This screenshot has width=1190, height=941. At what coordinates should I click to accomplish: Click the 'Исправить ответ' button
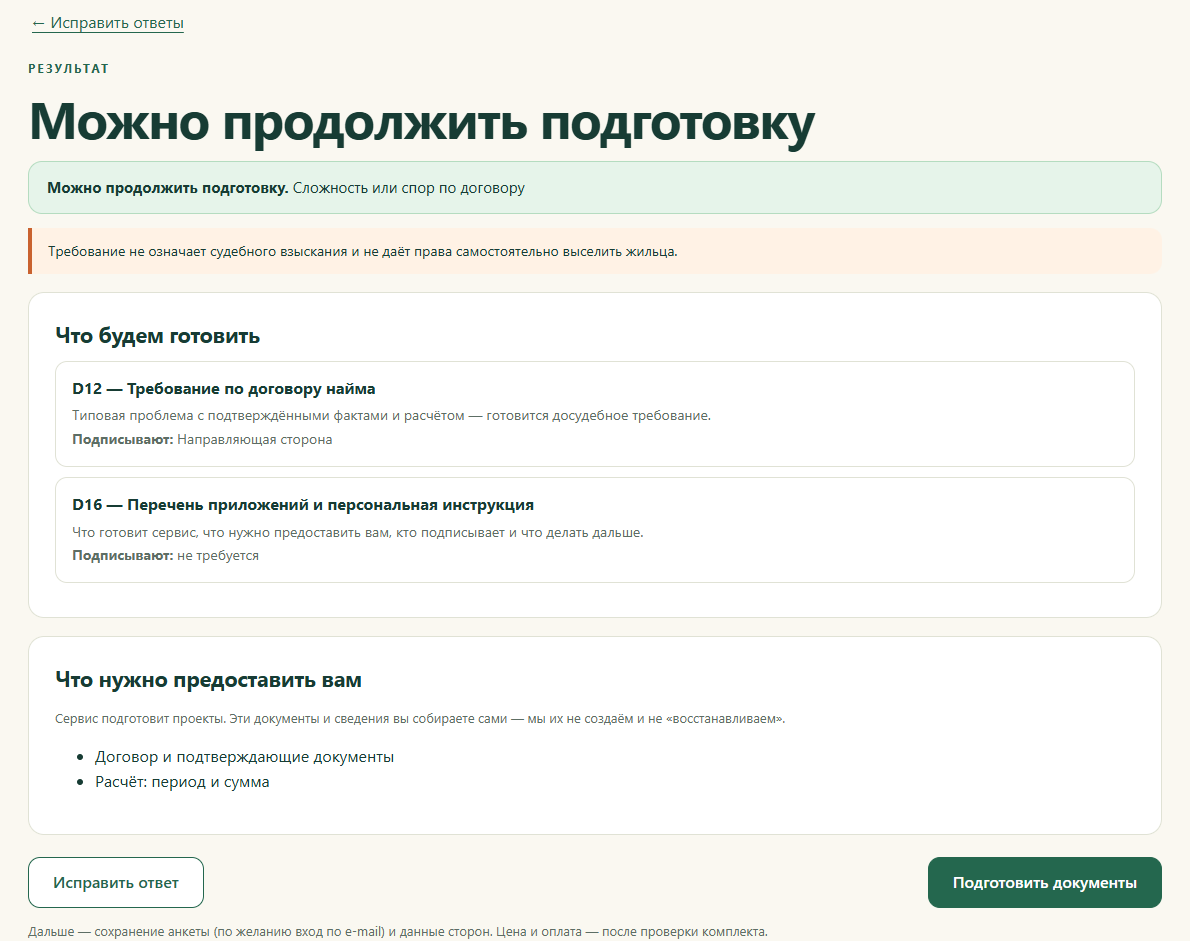115,883
